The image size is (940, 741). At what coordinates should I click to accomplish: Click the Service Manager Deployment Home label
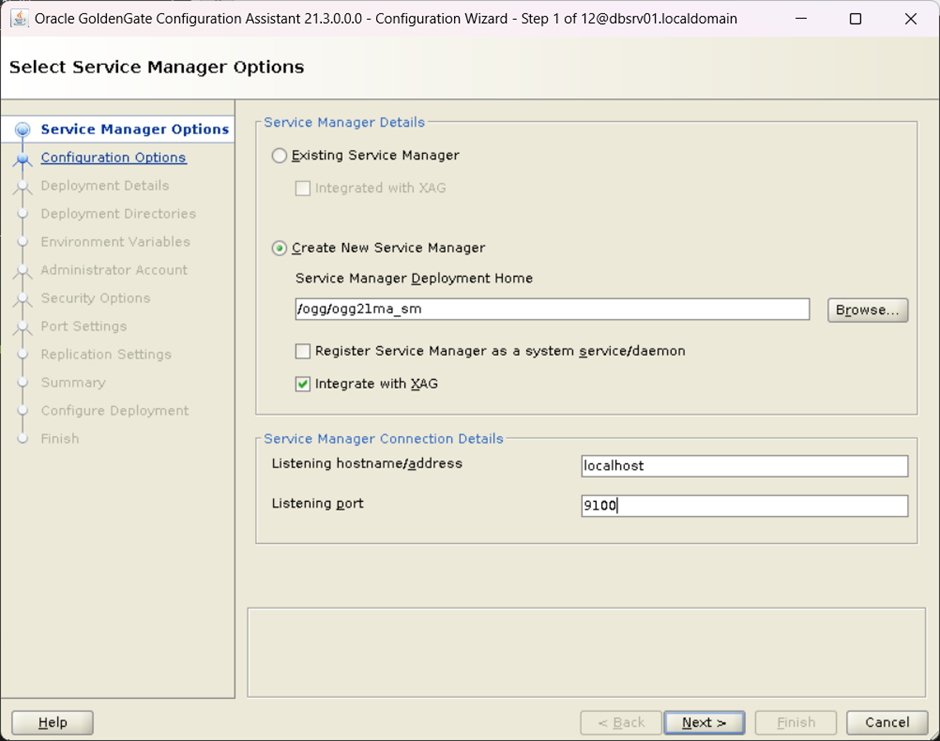click(414, 279)
